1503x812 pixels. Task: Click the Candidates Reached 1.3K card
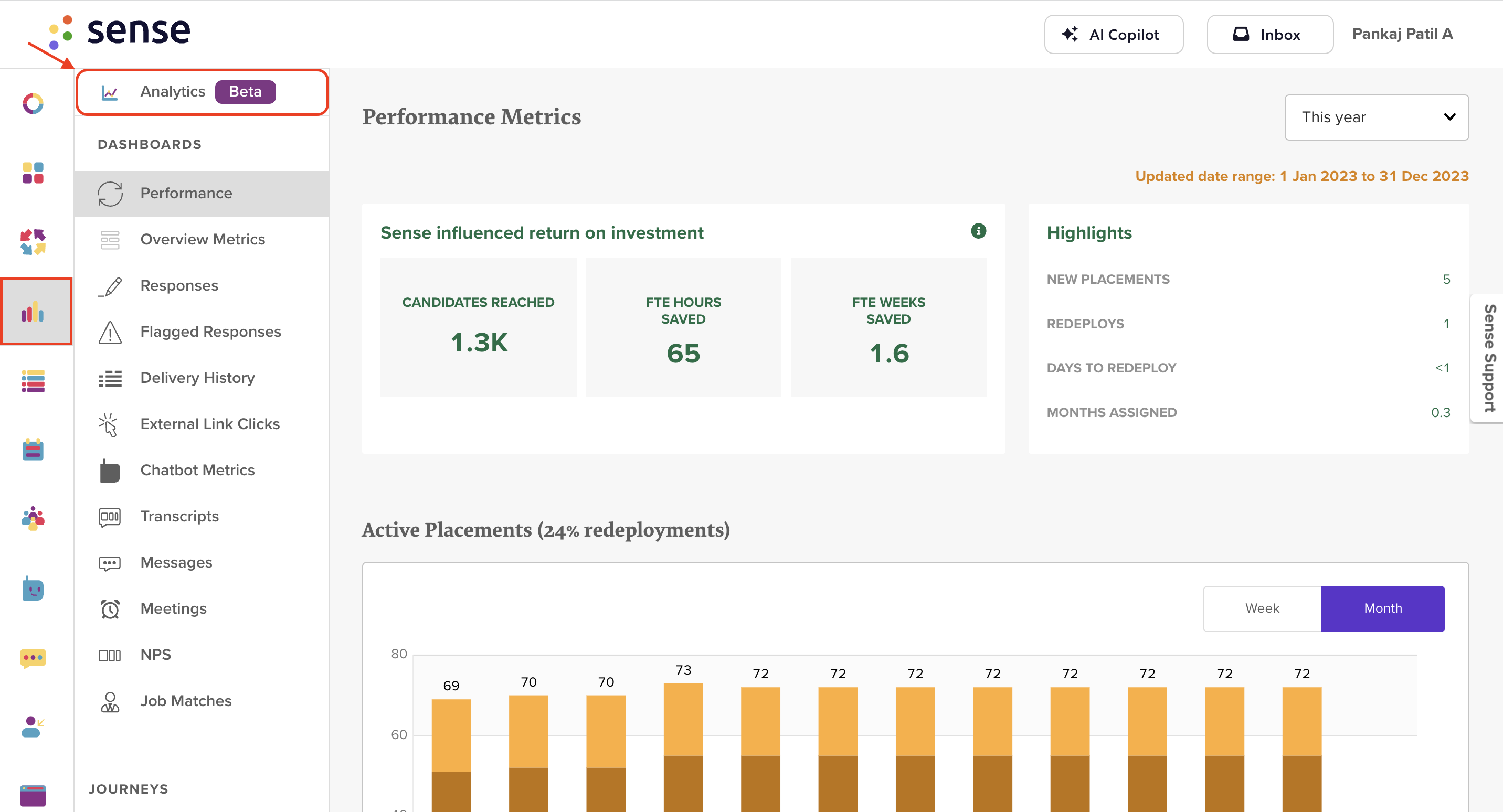coord(478,327)
